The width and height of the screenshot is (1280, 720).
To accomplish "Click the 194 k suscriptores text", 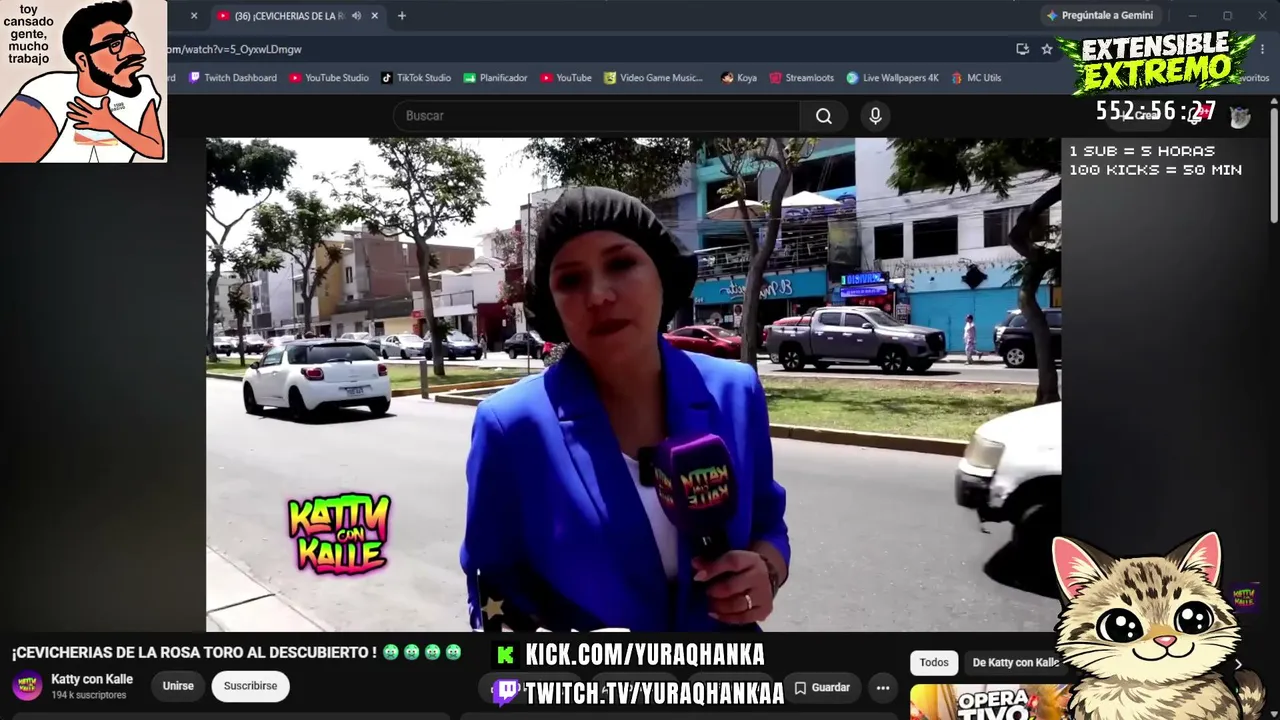I will pyautogui.click(x=89, y=695).
